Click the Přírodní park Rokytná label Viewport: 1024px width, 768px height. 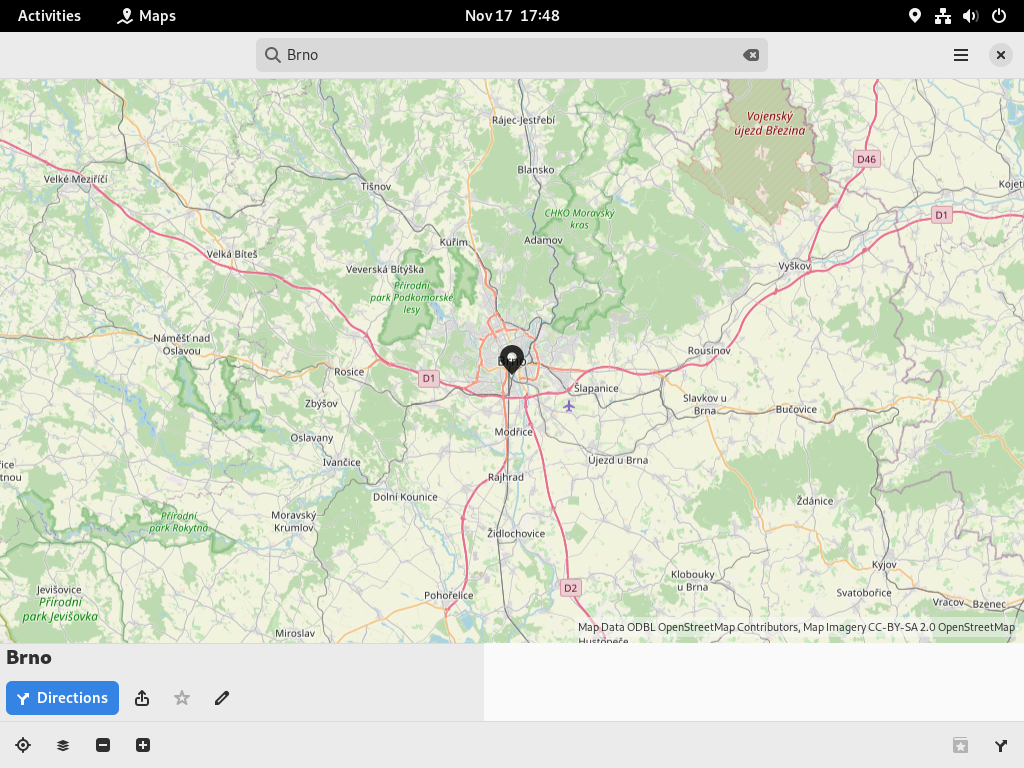178,522
